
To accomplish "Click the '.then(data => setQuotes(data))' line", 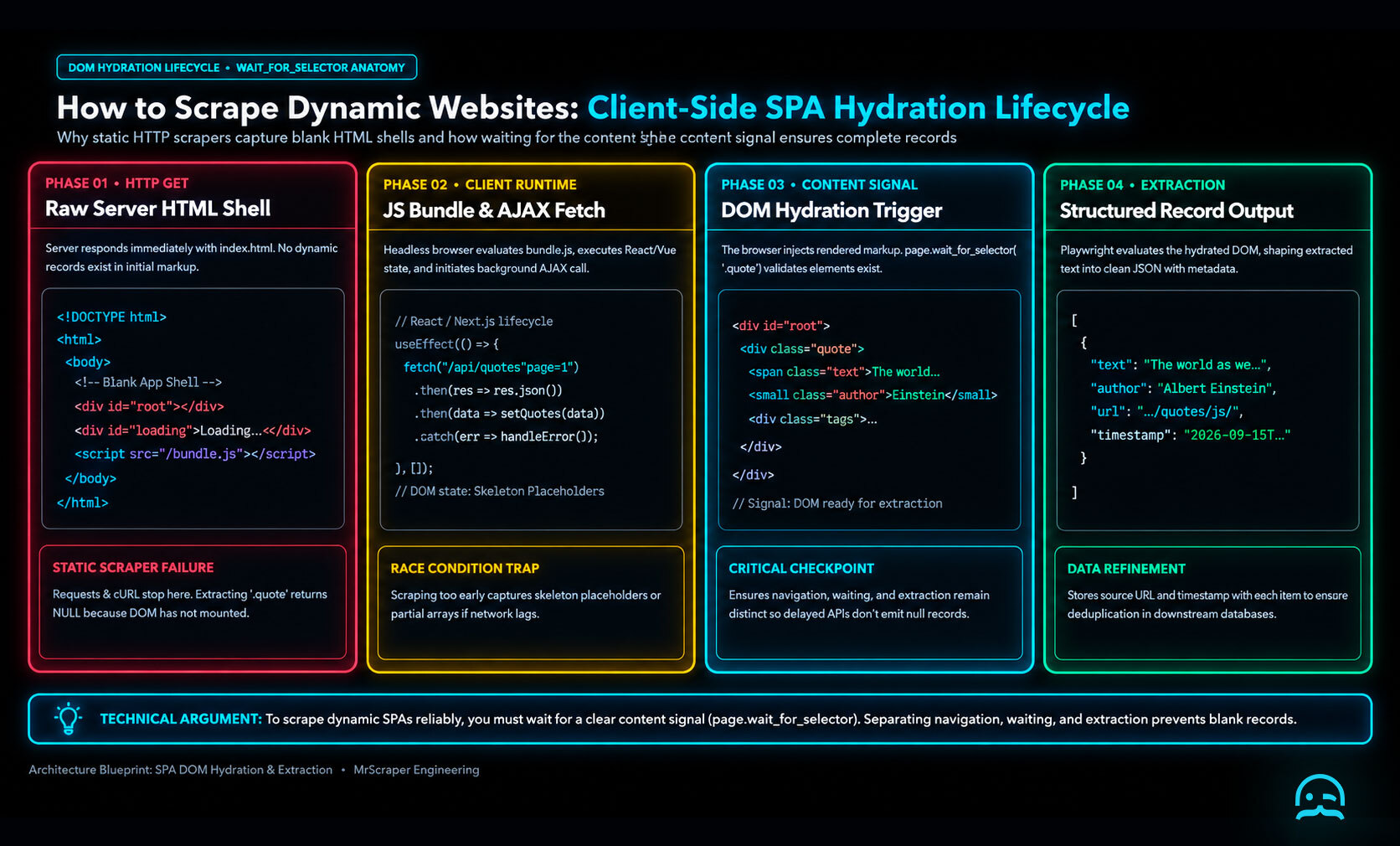I will (x=508, y=414).
